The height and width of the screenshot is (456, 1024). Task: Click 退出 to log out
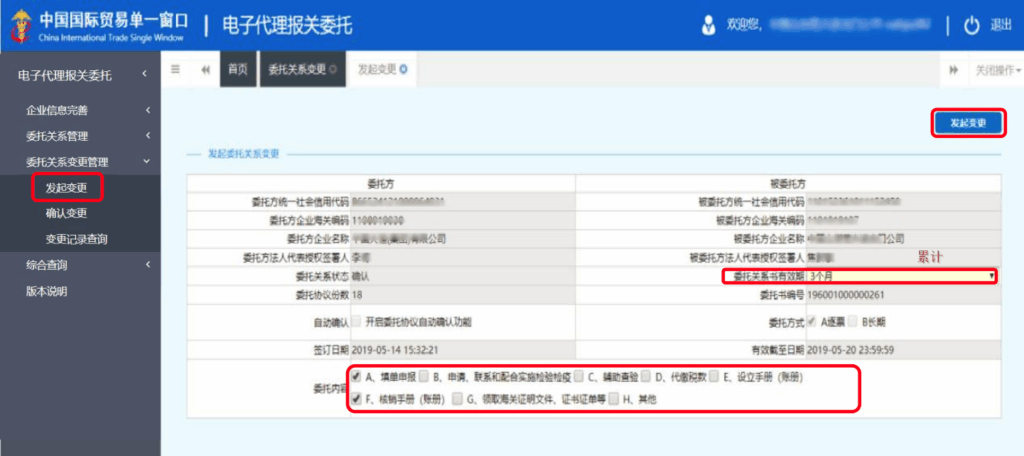1000,25
